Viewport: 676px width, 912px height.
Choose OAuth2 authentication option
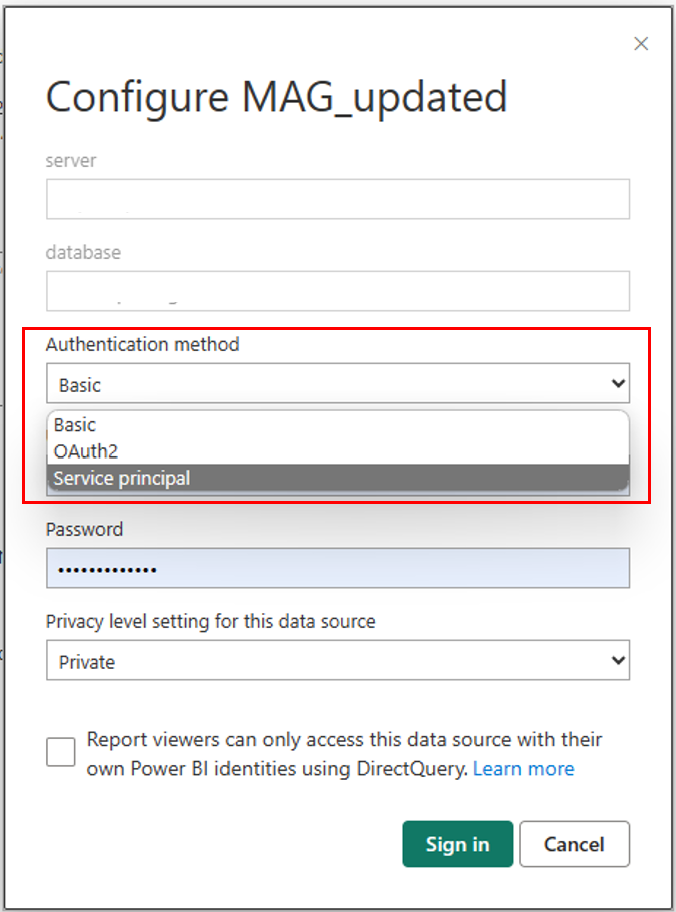338,451
